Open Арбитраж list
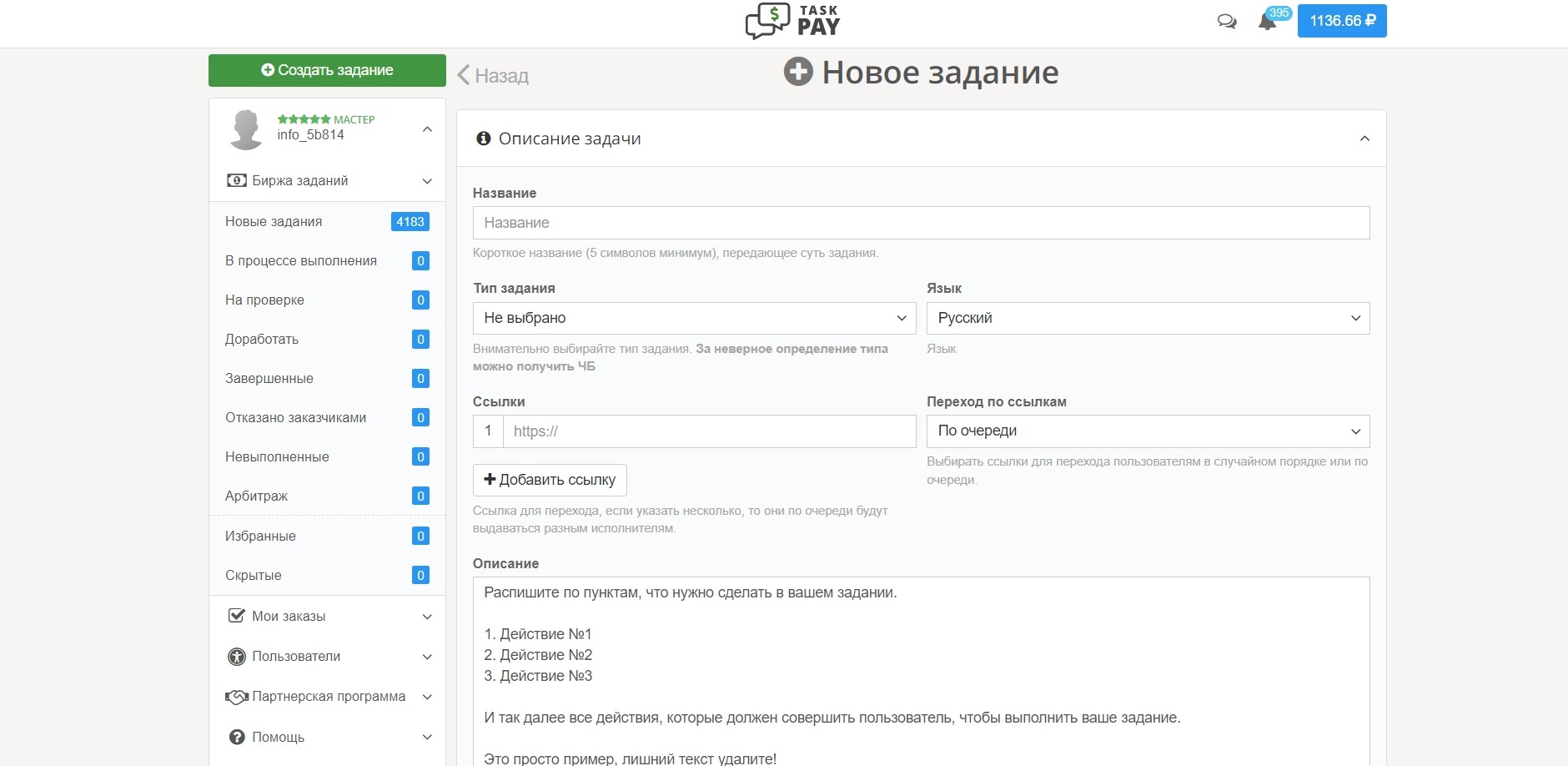 327,496
